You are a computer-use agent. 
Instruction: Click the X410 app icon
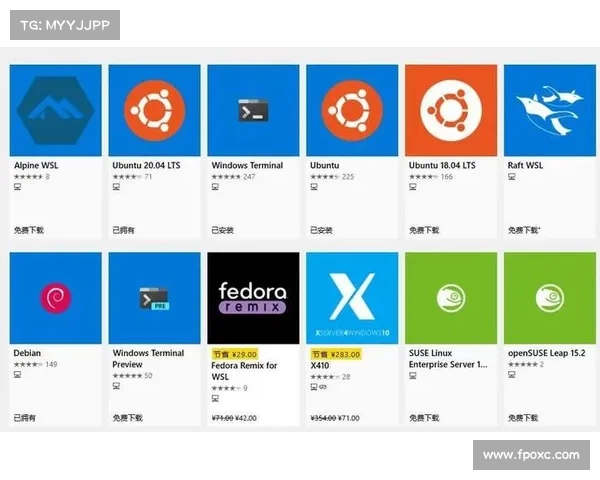tap(352, 298)
